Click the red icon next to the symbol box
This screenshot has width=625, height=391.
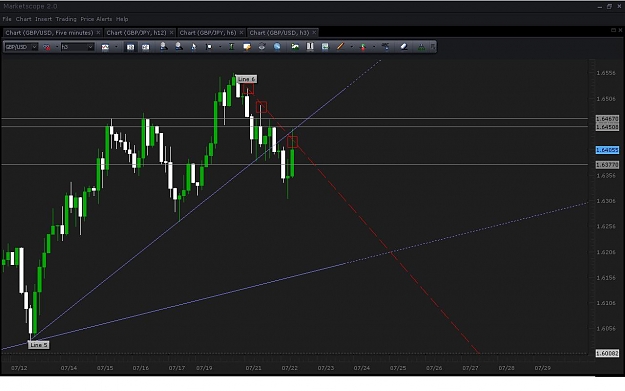pos(47,47)
